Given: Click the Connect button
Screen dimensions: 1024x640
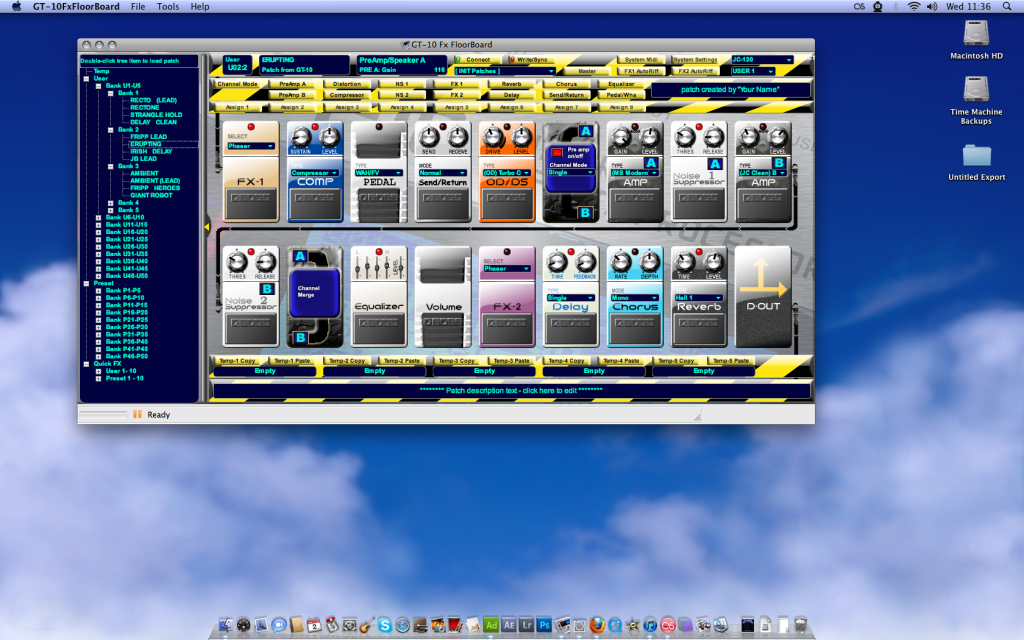Looking at the screenshot, I should click(477, 59).
